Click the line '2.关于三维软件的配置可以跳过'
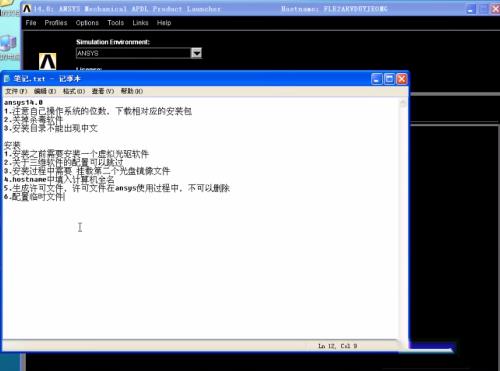500x371 pixels. tap(64, 162)
